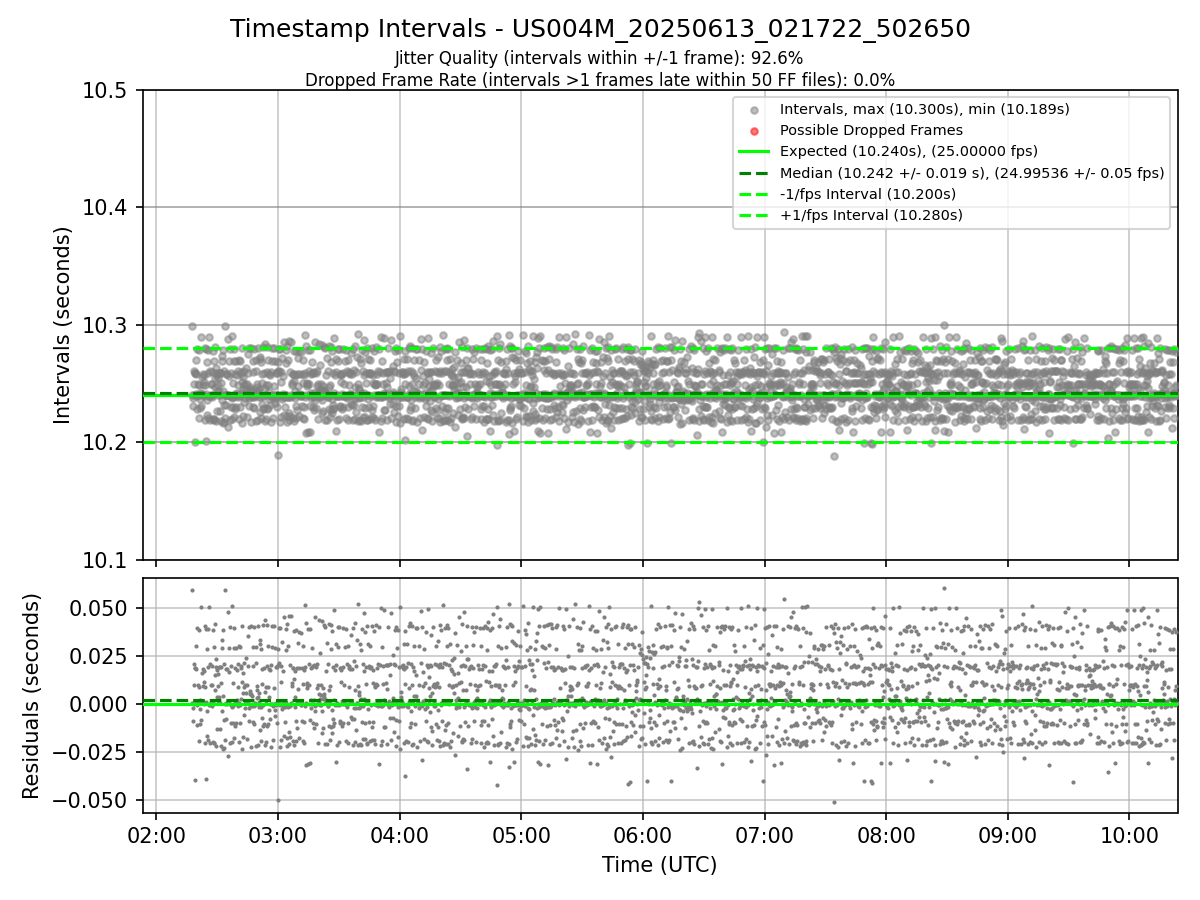The image size is (1200, 900).
Task: Click the 04:00 time tick label
Action: point(399,836)
